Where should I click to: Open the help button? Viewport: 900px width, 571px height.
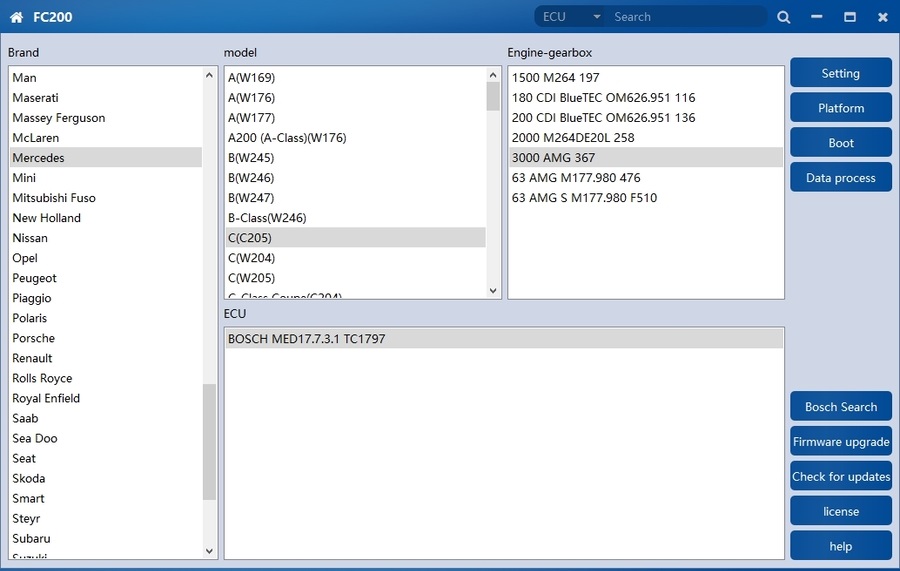coord(840,546)
